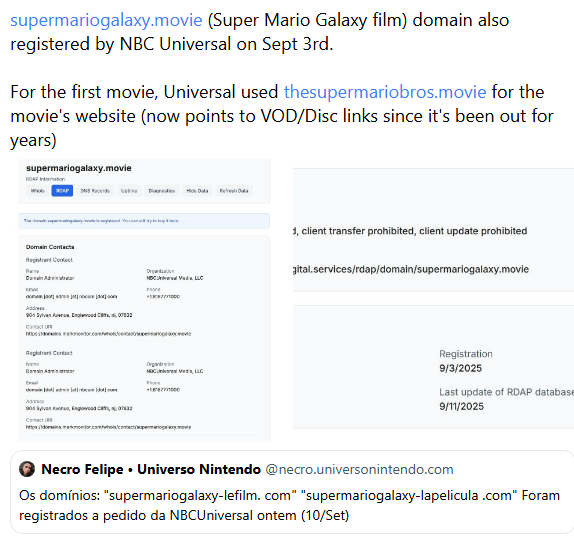Click the blue domain-registered notice banner
The image size is (574, 537).
144,221
